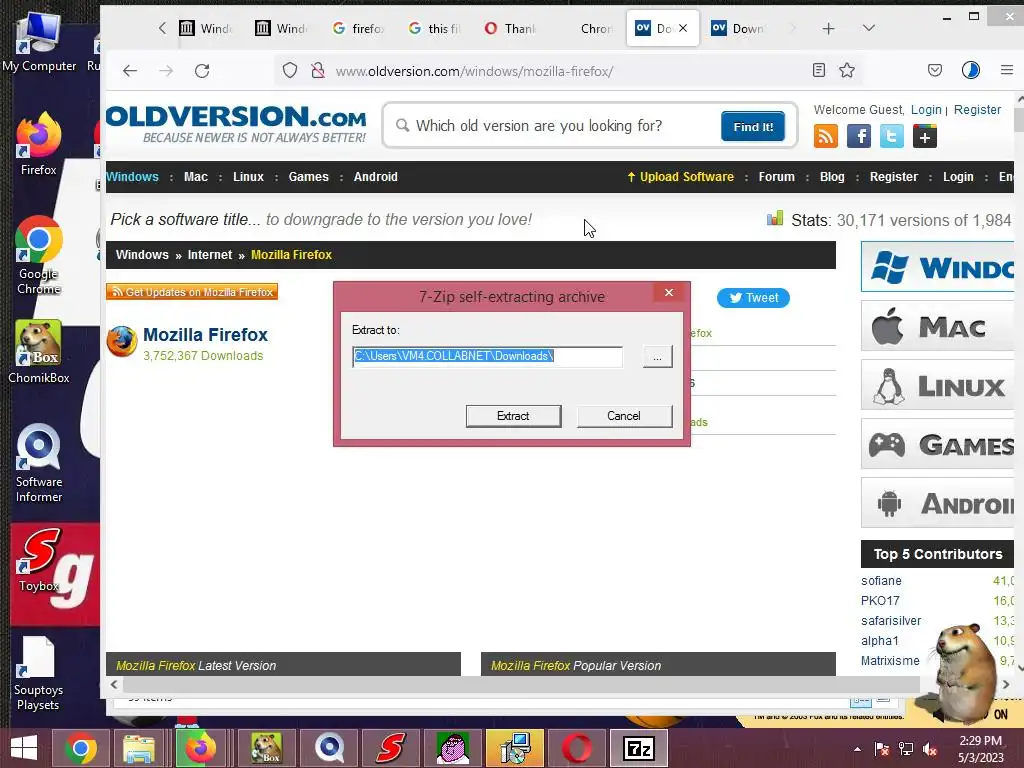Open Software Informer desktop shortcut
Screen dimensions: 1024x768
(x=39, y=464)
